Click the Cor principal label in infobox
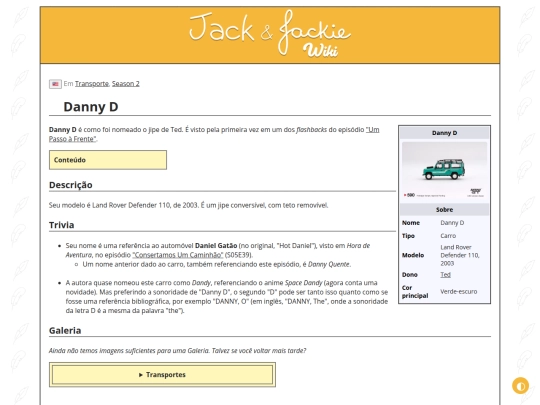 pyautogui.click(x=415, y=291)
